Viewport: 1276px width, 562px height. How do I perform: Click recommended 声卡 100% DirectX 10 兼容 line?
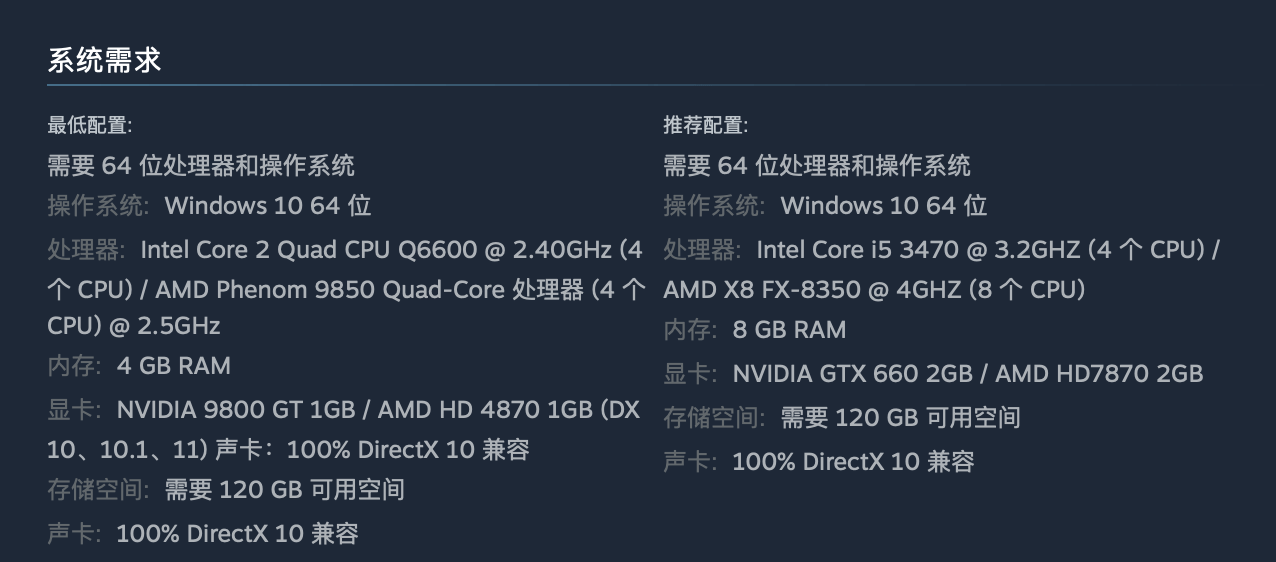pyautogui.click(x=819, y=462)
